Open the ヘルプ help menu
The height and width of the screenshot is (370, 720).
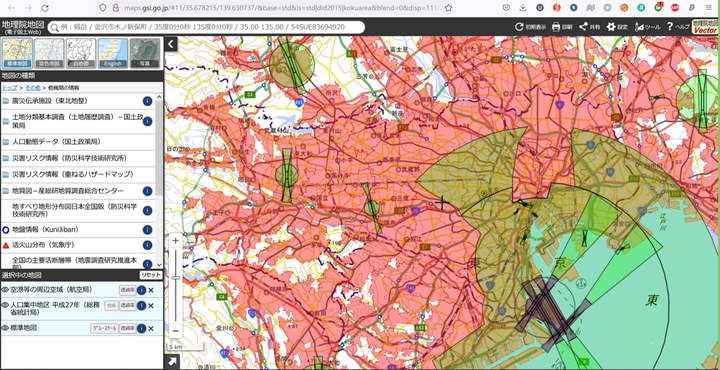pos(678,27)
